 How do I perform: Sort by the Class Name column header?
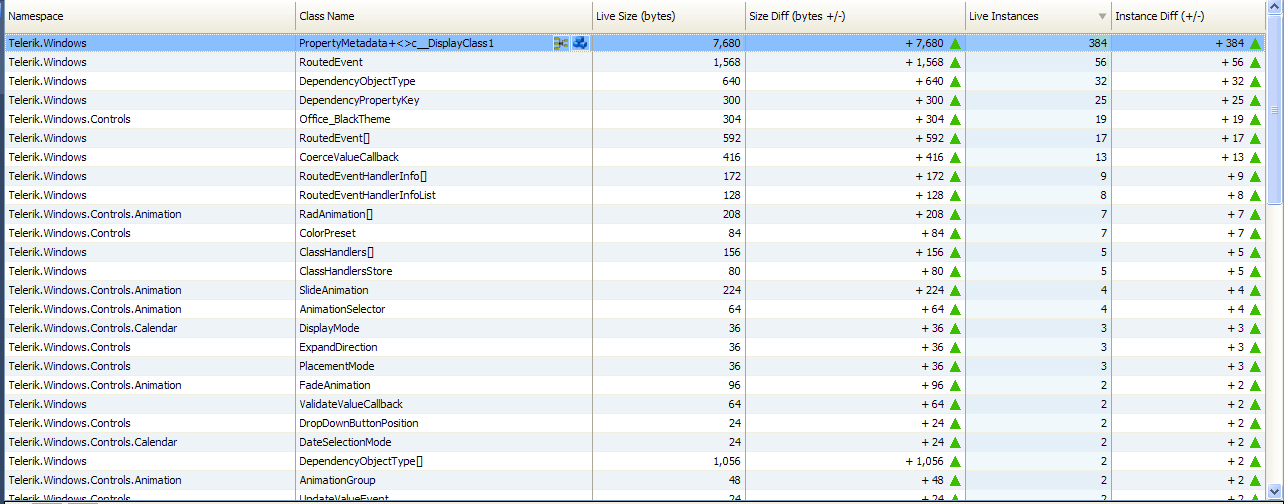tap(443, 16)
